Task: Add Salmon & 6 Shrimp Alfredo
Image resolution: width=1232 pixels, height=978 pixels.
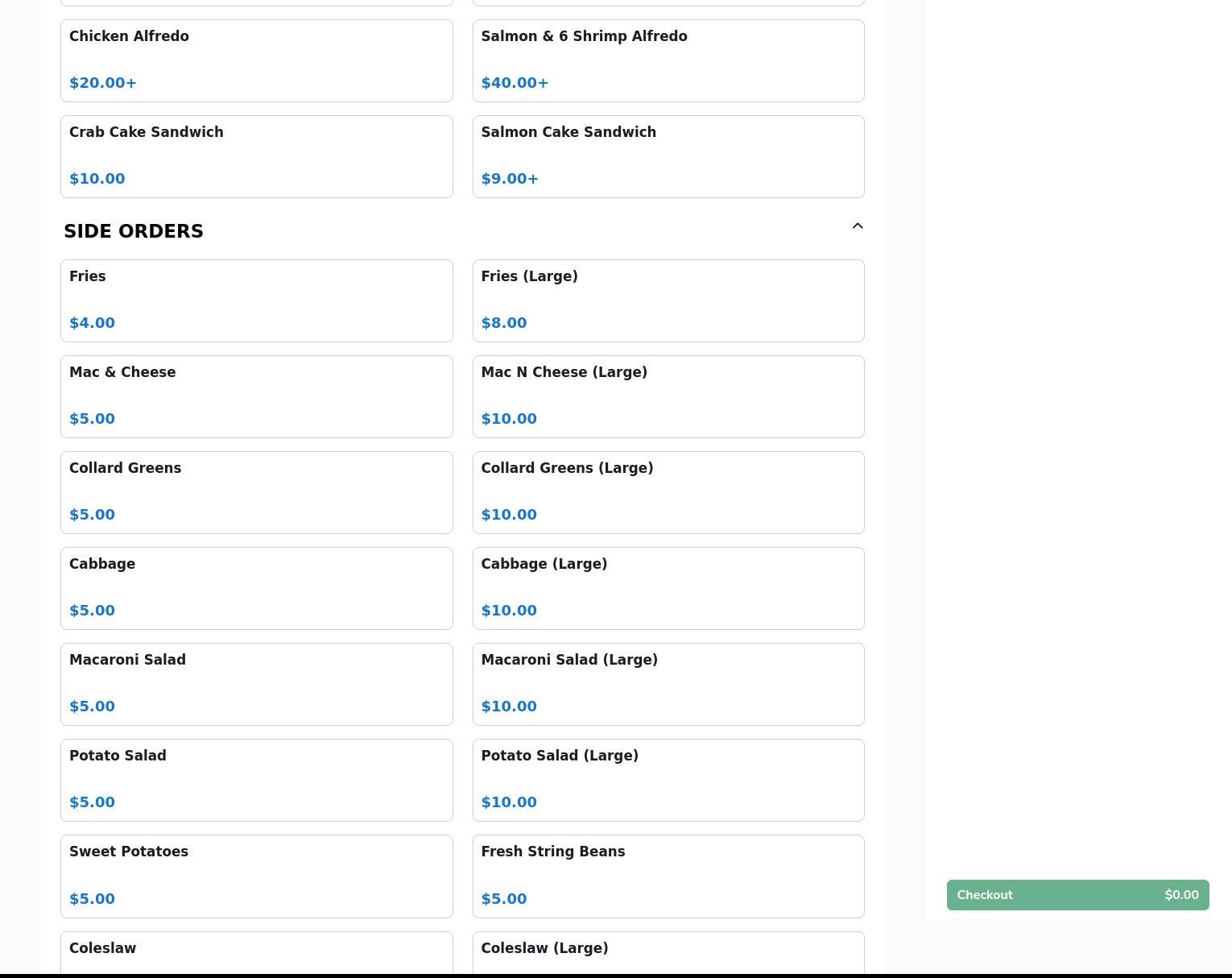Action: (668, 61)
